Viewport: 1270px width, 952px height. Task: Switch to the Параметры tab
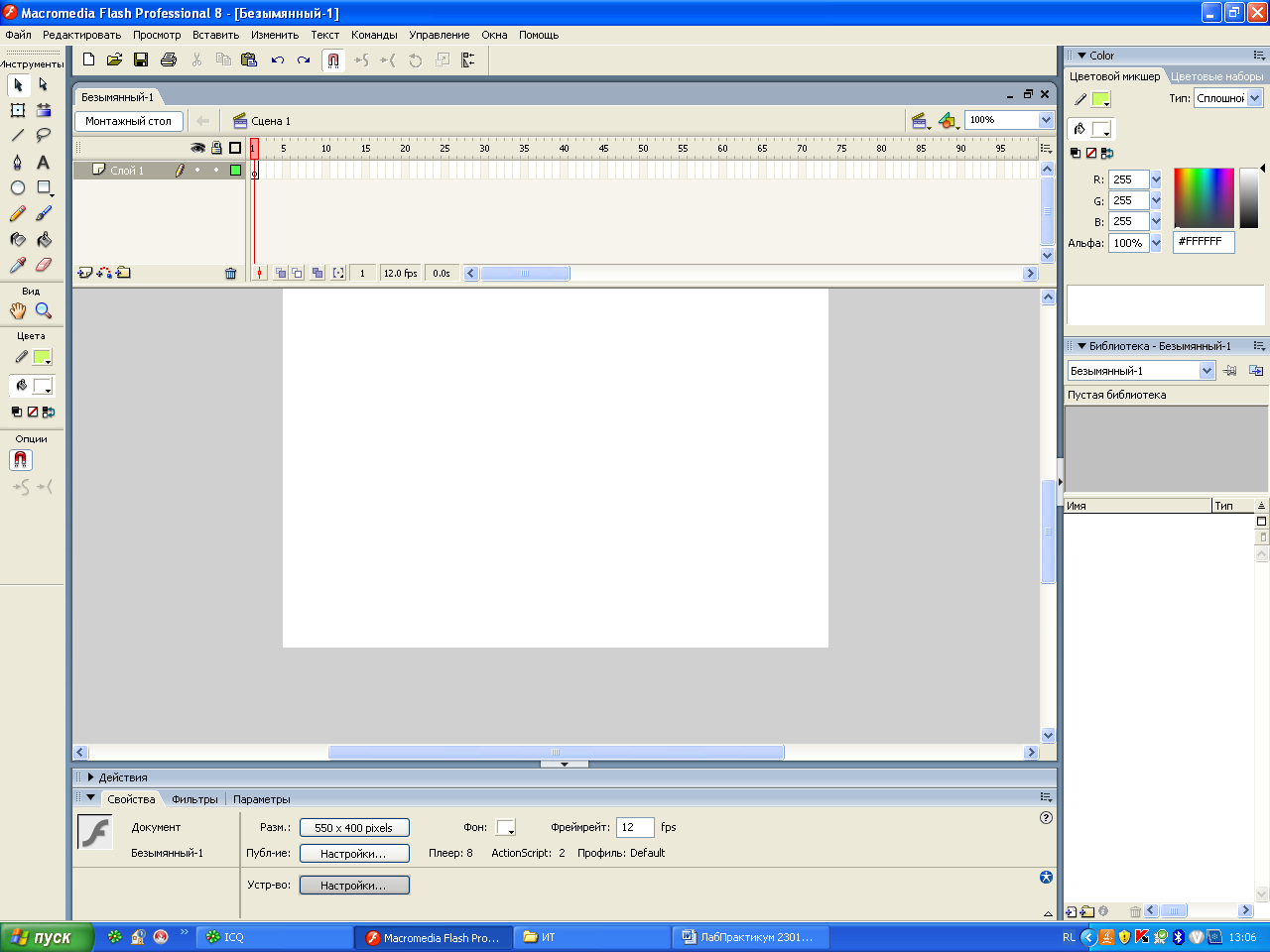[262, 799]
